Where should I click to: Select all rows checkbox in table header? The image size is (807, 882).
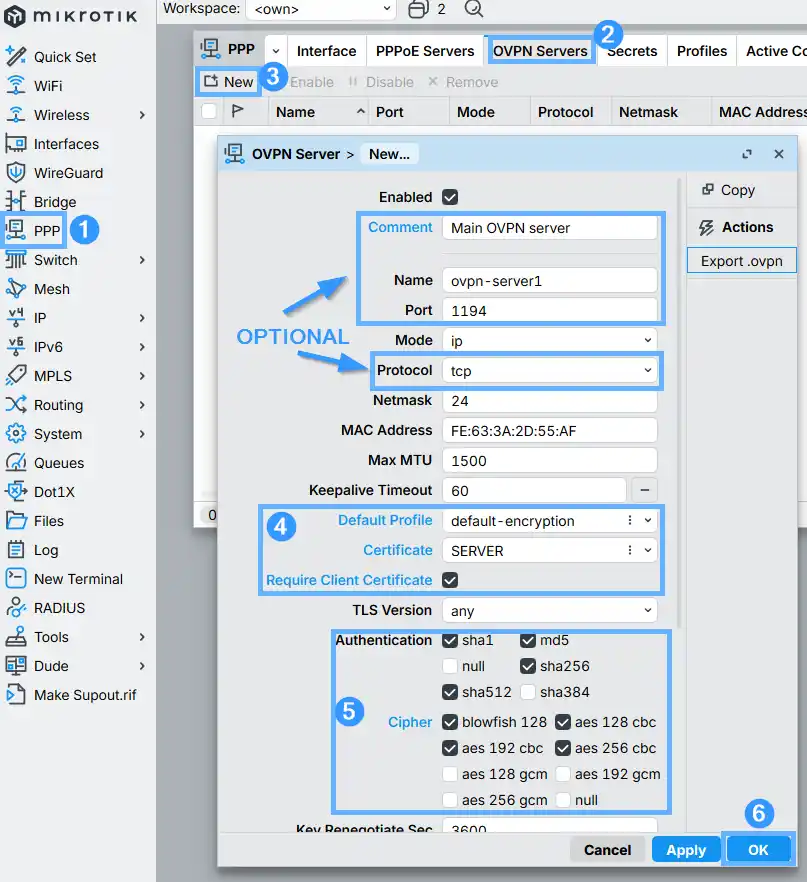[209, 111]
